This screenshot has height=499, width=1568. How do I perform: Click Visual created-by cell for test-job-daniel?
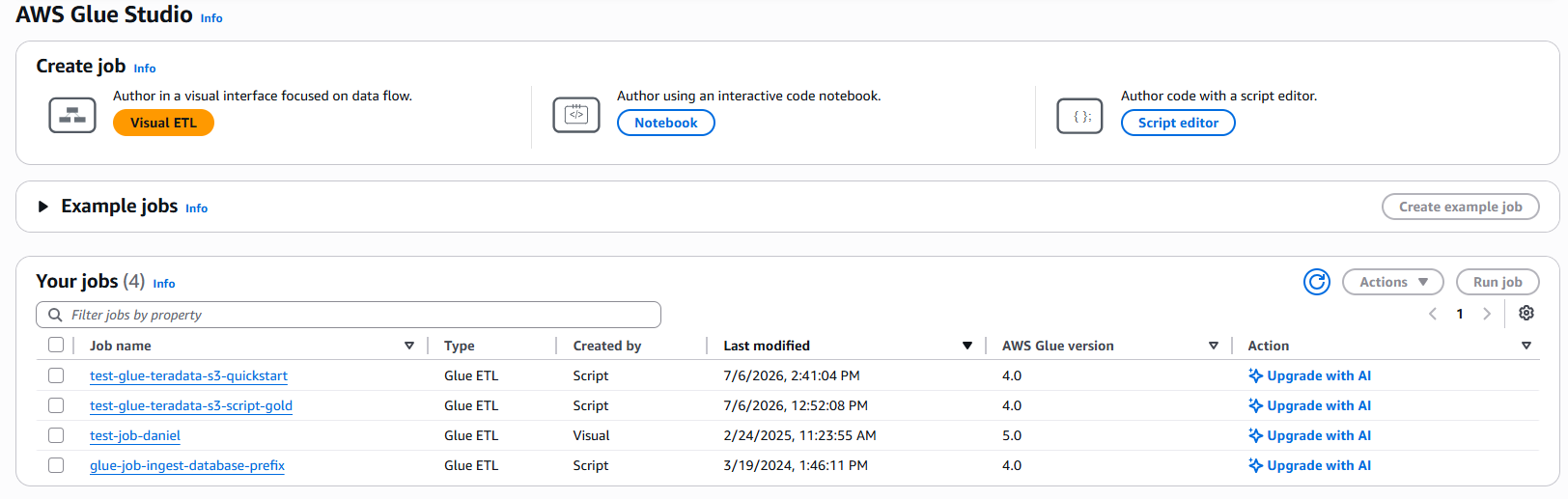[x=591, y=435]
